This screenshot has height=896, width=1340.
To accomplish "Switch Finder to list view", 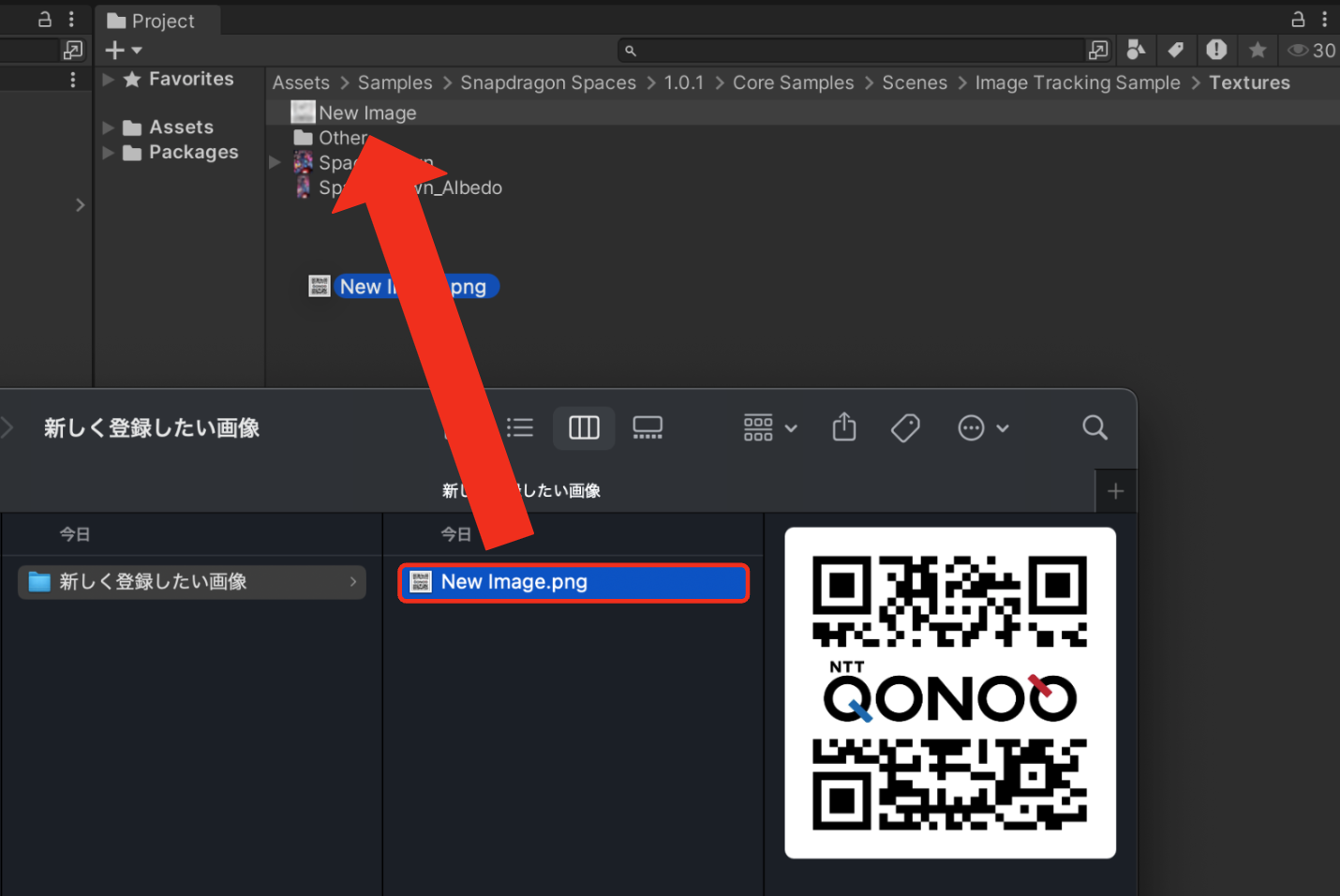I will click(519, 427).
